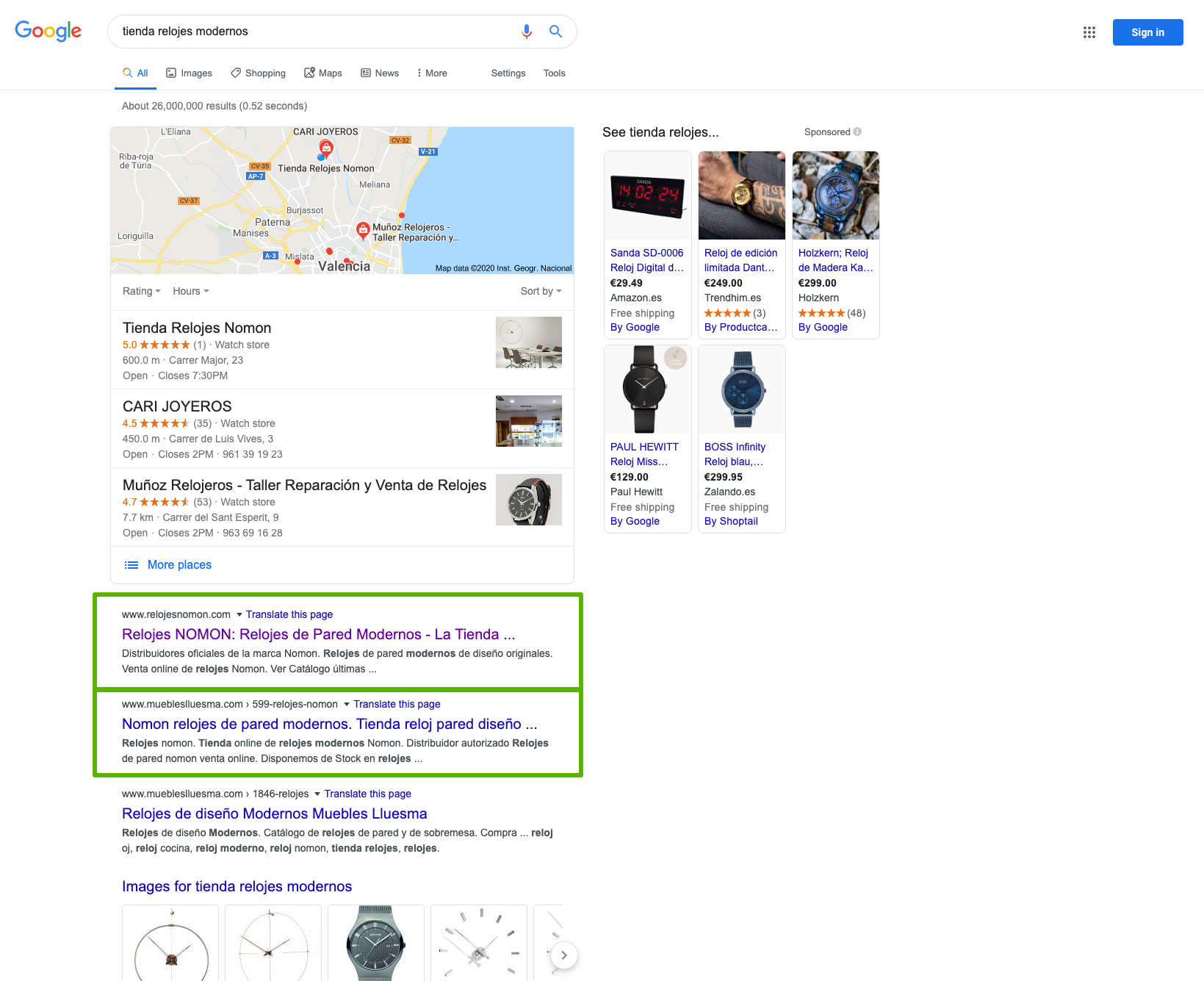Expand the Sort by dropdown
Viewport: 1204px width, 981px height.
coord(541,292)
